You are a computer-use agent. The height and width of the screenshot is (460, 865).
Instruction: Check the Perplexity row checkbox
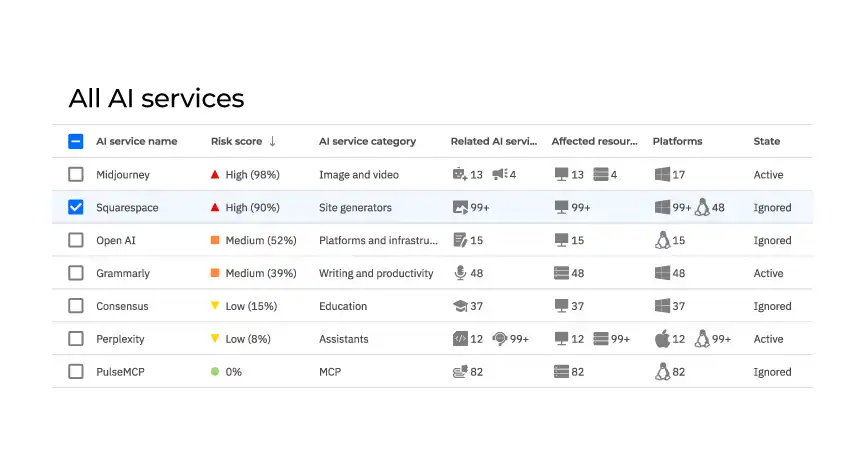76,339
